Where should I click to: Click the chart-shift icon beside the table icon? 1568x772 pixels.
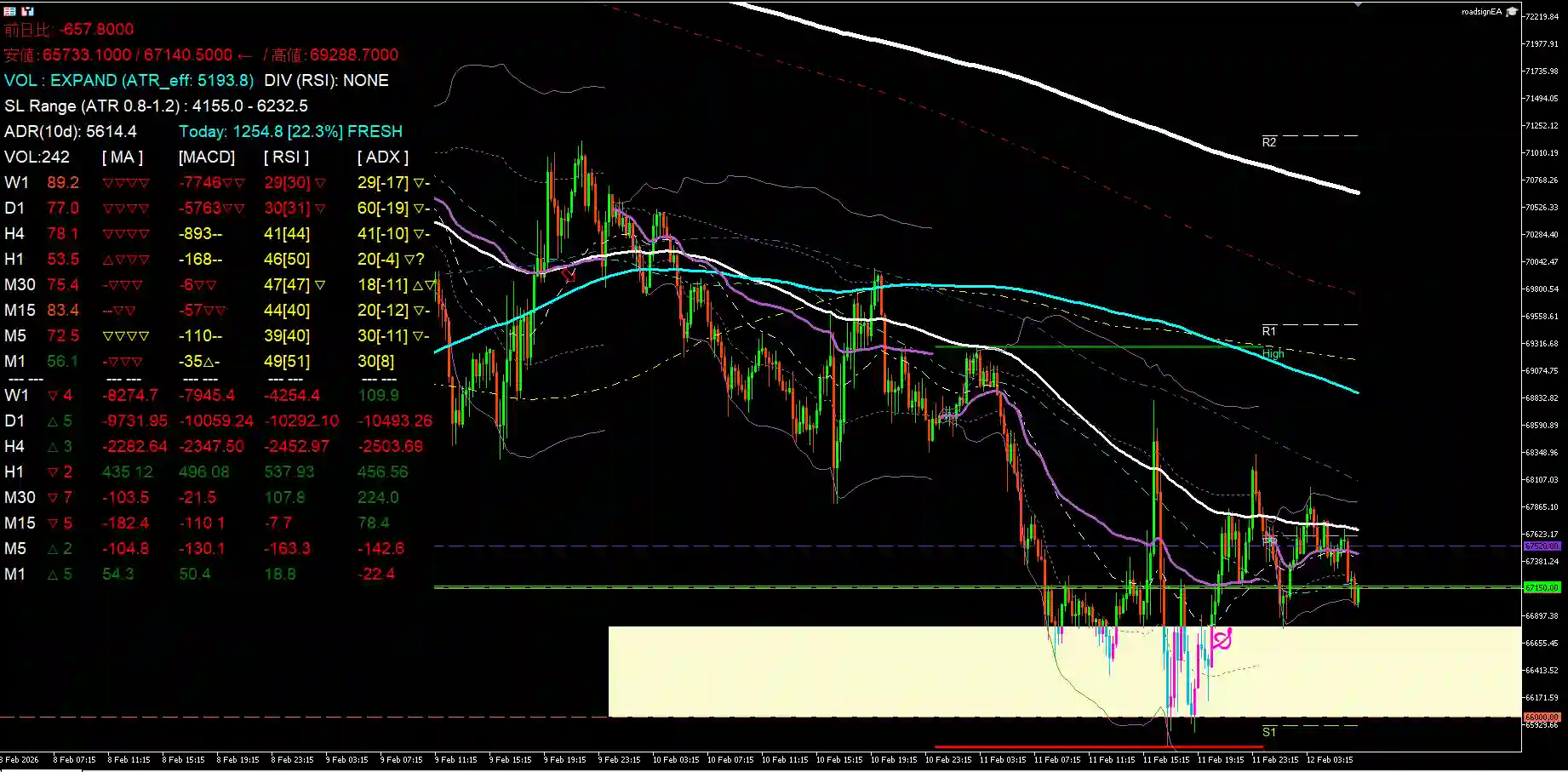tap(26, 12)
